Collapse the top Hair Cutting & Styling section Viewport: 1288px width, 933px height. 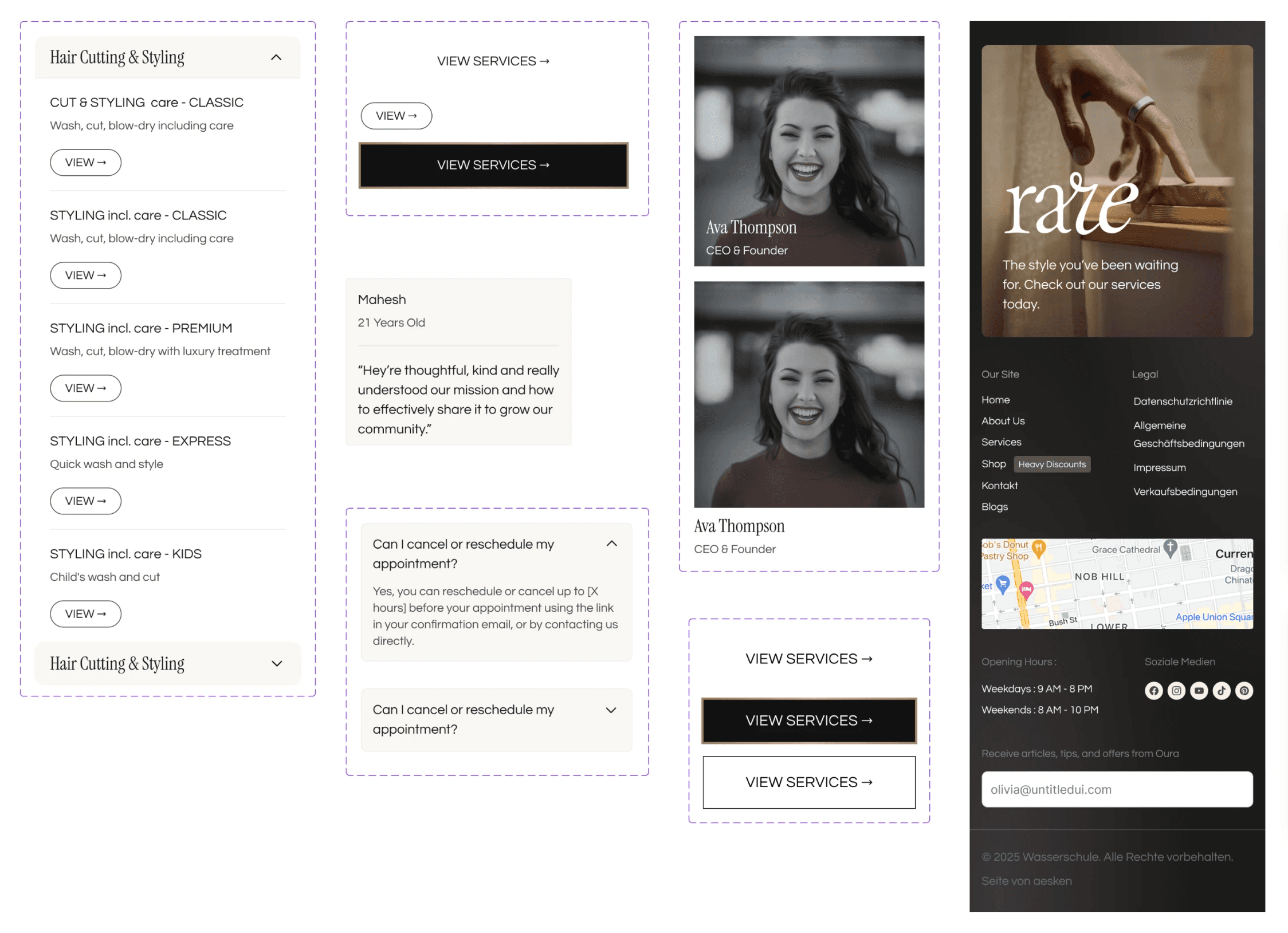coord(276,57)
